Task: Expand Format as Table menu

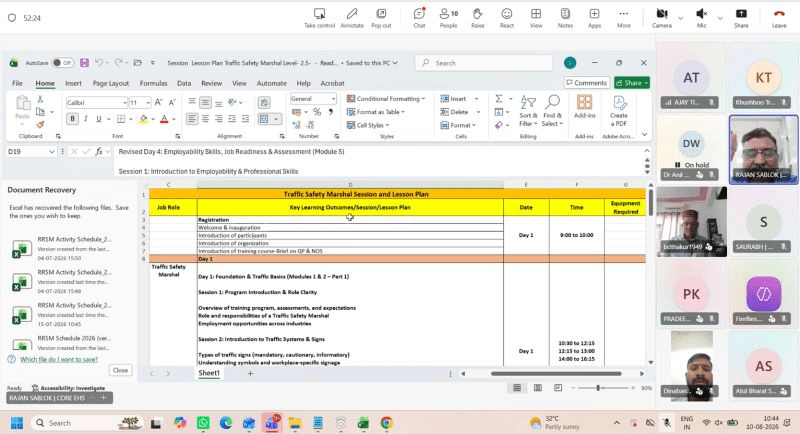Action: 376,112
